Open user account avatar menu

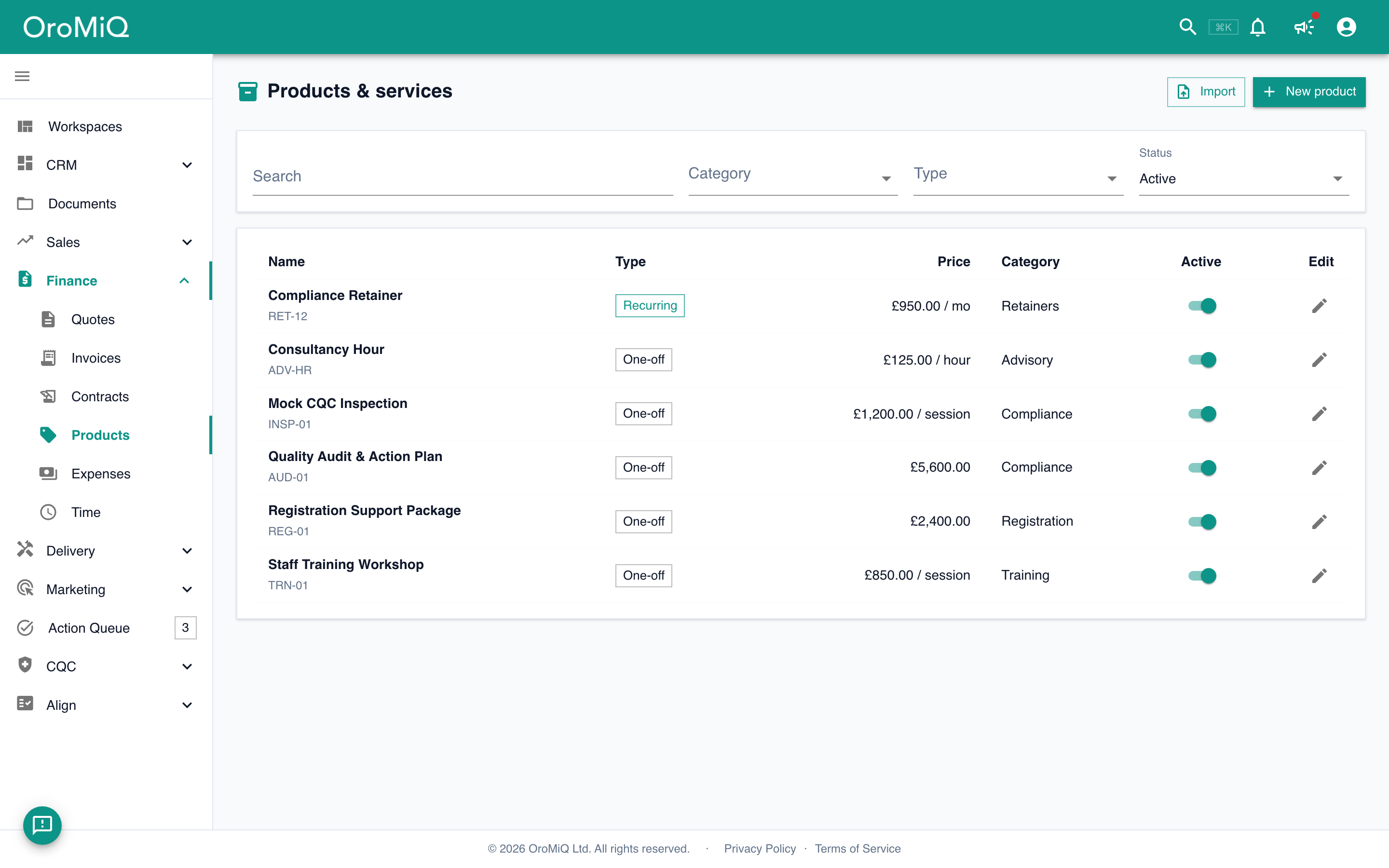(x=1346, y=27)
